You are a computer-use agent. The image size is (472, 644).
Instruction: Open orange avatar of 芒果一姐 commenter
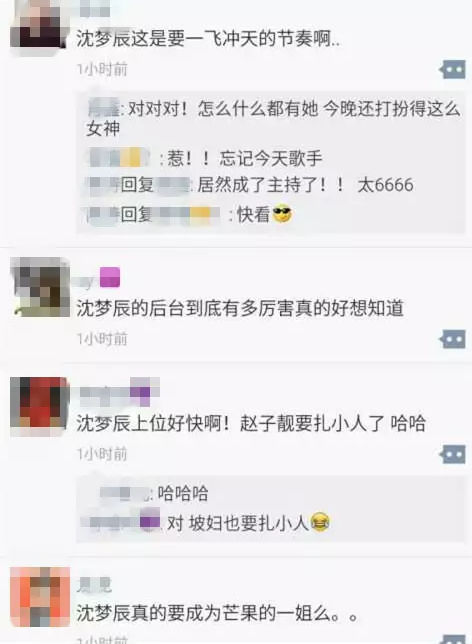click(40, 597)
